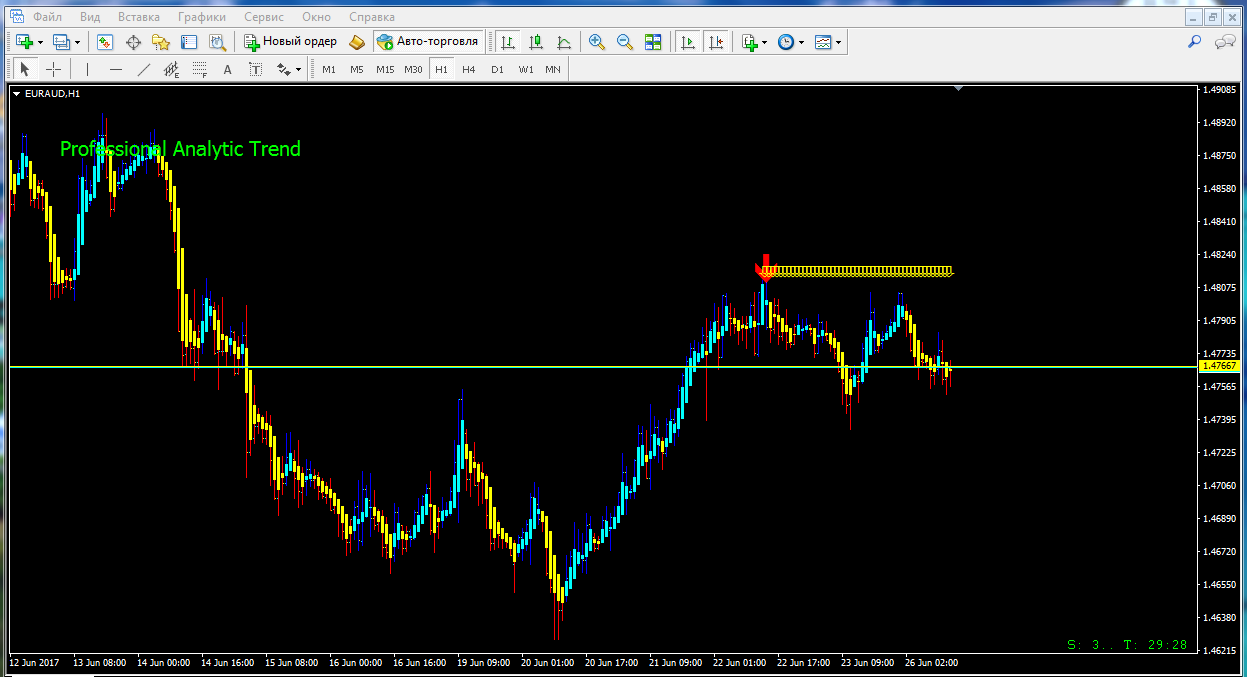This screenshot has height=677, width=1247.
Task: Expand the chart templates dropdown
Action: click(x=838, y=42)
